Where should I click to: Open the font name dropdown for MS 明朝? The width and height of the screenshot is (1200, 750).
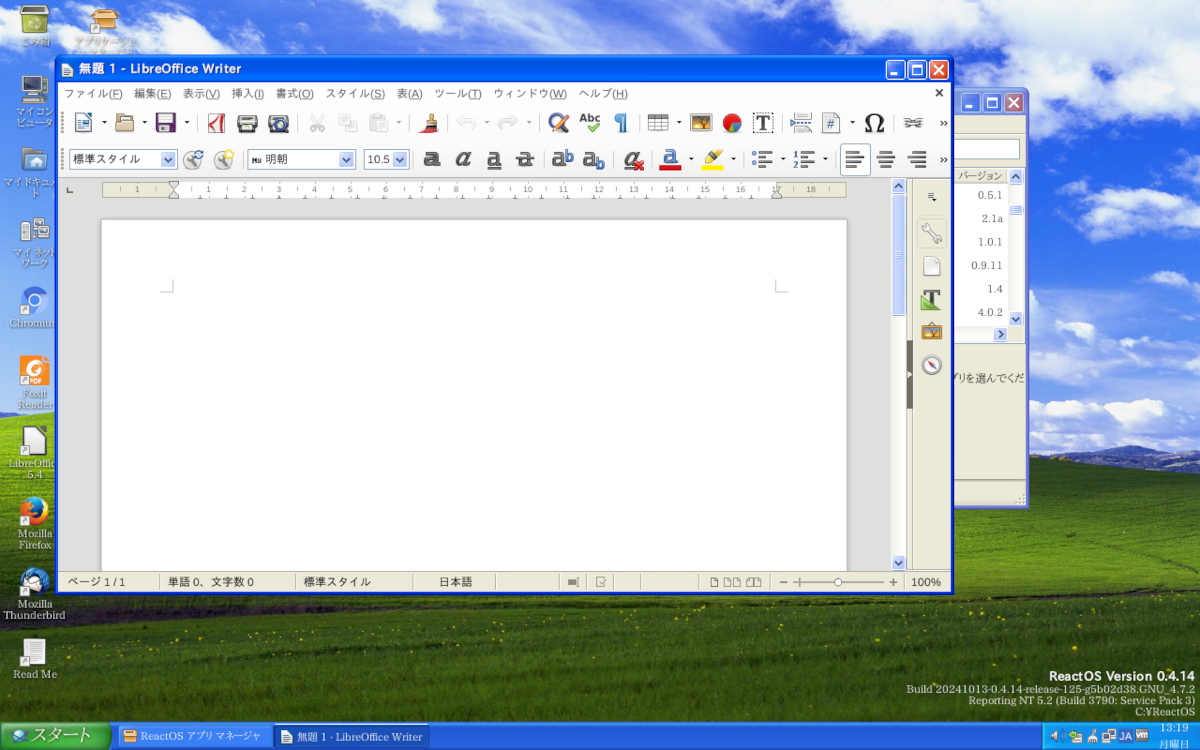click(x=347, y=159)
